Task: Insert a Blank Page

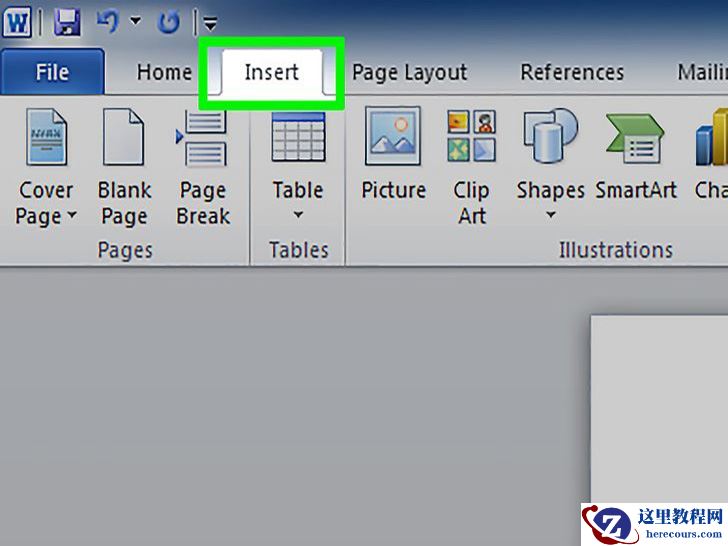Action: (x=124, y=167)
